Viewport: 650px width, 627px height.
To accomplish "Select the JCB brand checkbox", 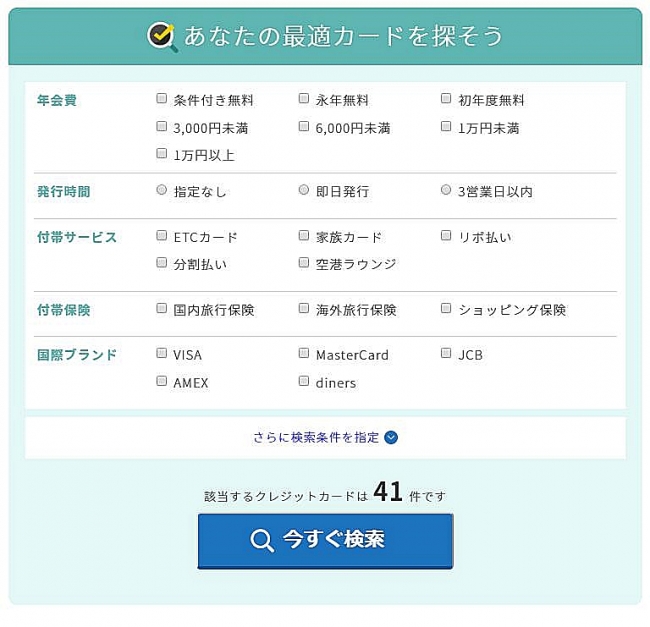I will [x=446, y=354].
